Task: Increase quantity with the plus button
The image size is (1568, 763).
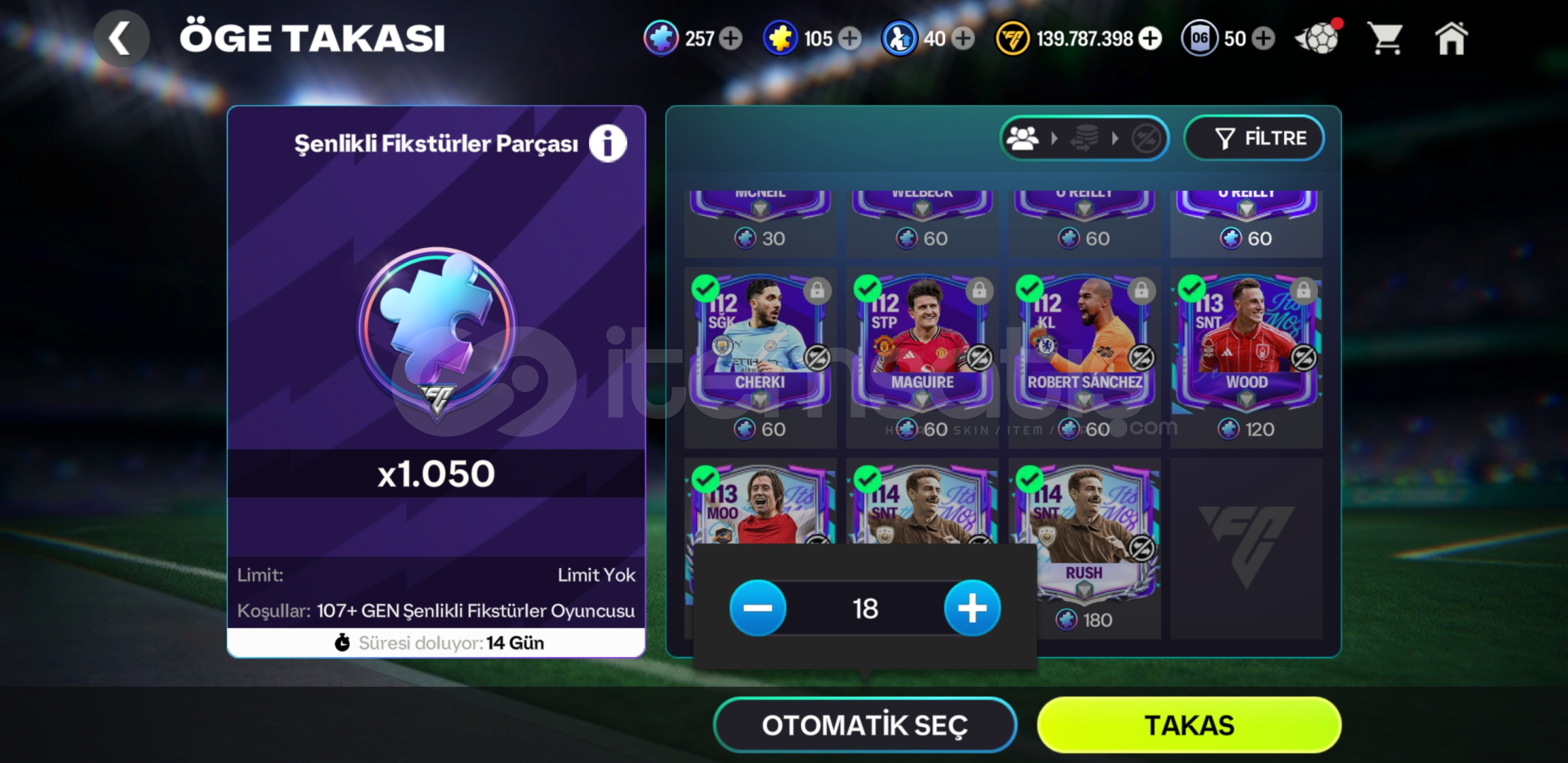Action: [x=972, y=608]
